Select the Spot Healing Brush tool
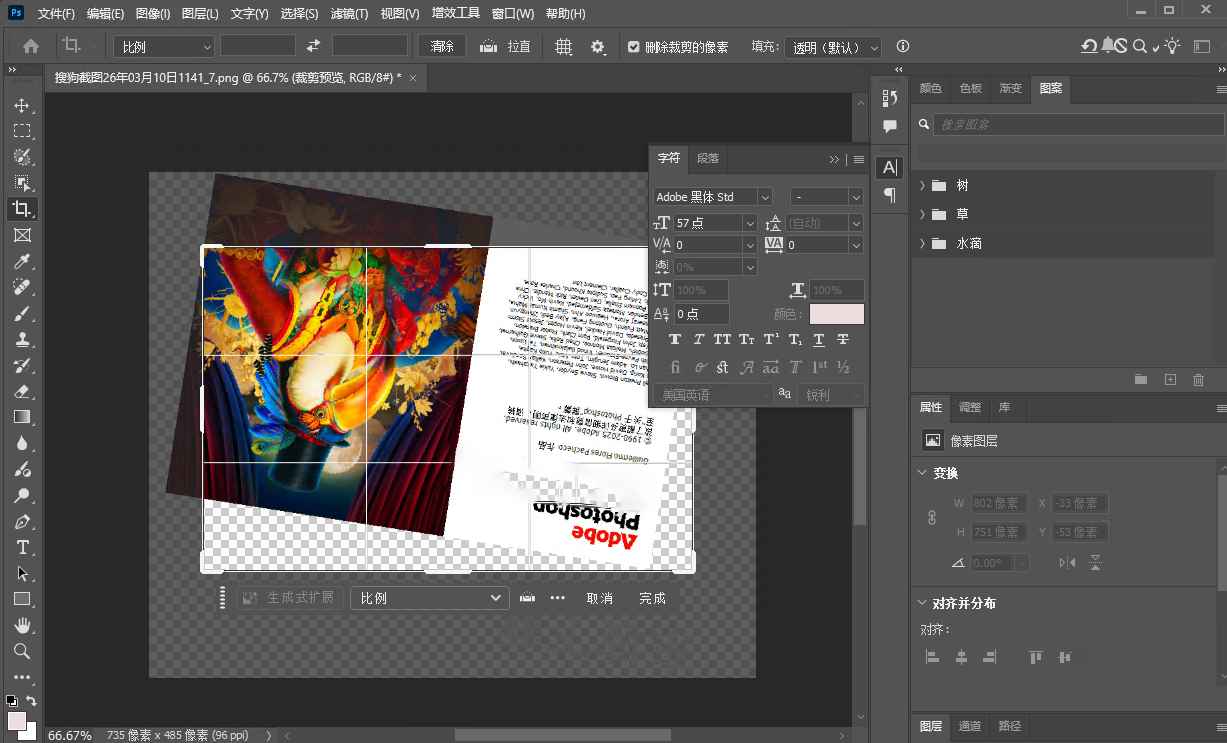 coord(22,287)
